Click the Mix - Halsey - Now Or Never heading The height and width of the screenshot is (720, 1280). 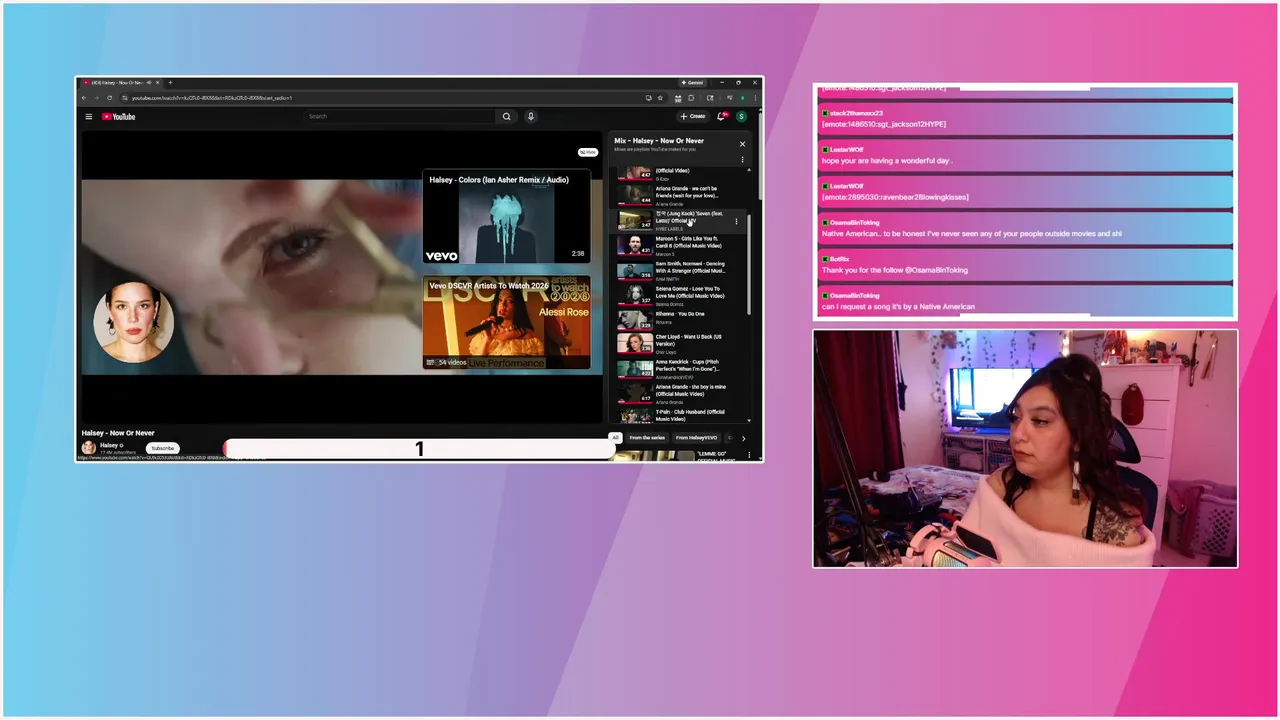[659, 141]
